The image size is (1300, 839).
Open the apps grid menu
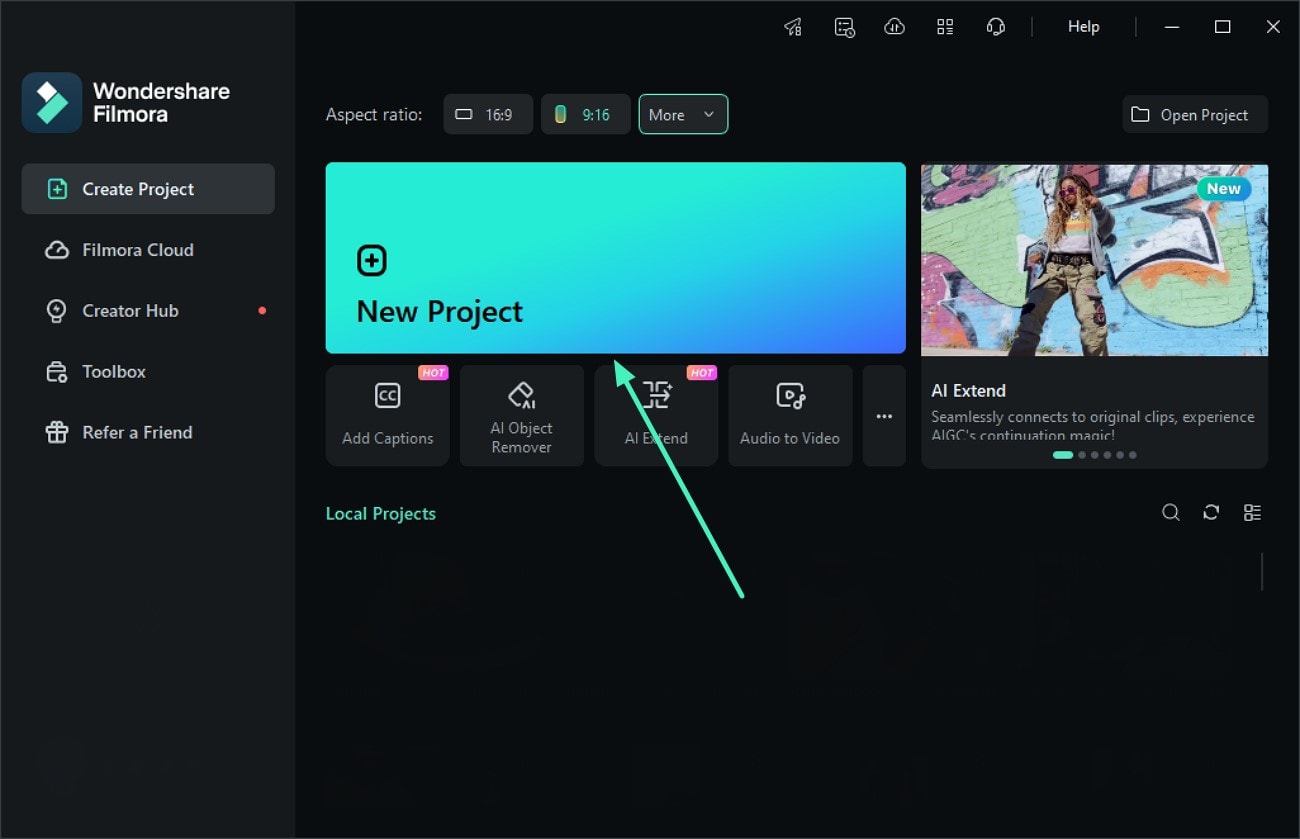tap(945, 26)
